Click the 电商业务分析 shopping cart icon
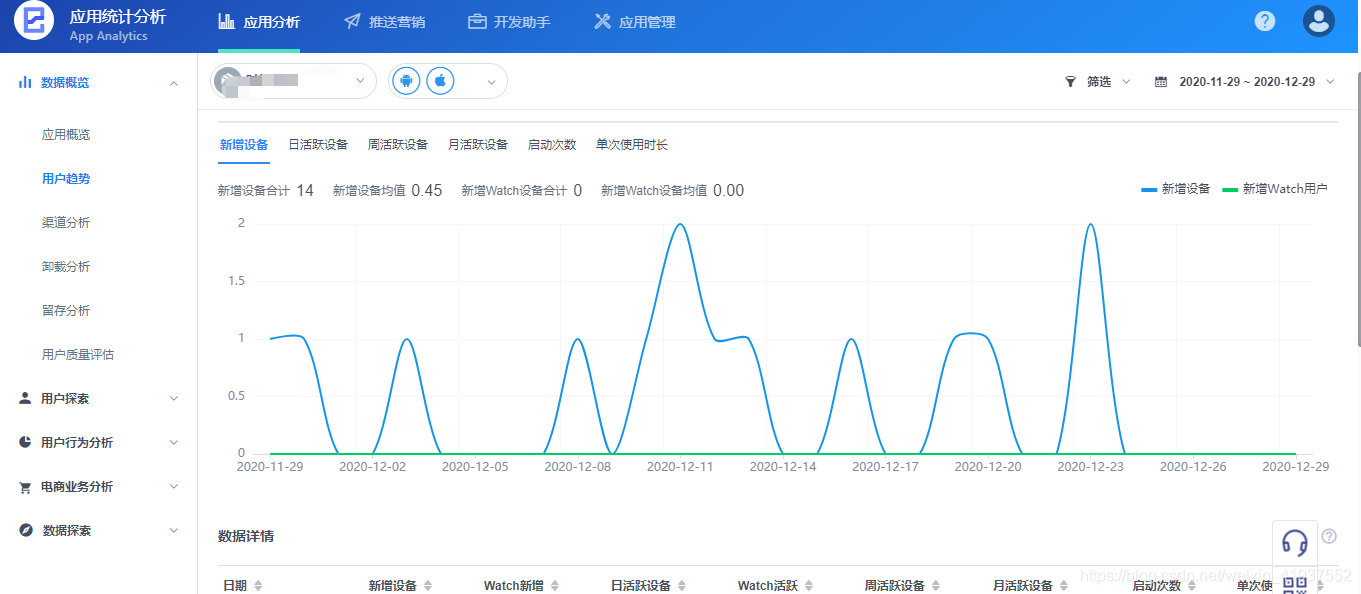Image resolution: width=1361 pixels, height=594 pixels. [25, 487]
